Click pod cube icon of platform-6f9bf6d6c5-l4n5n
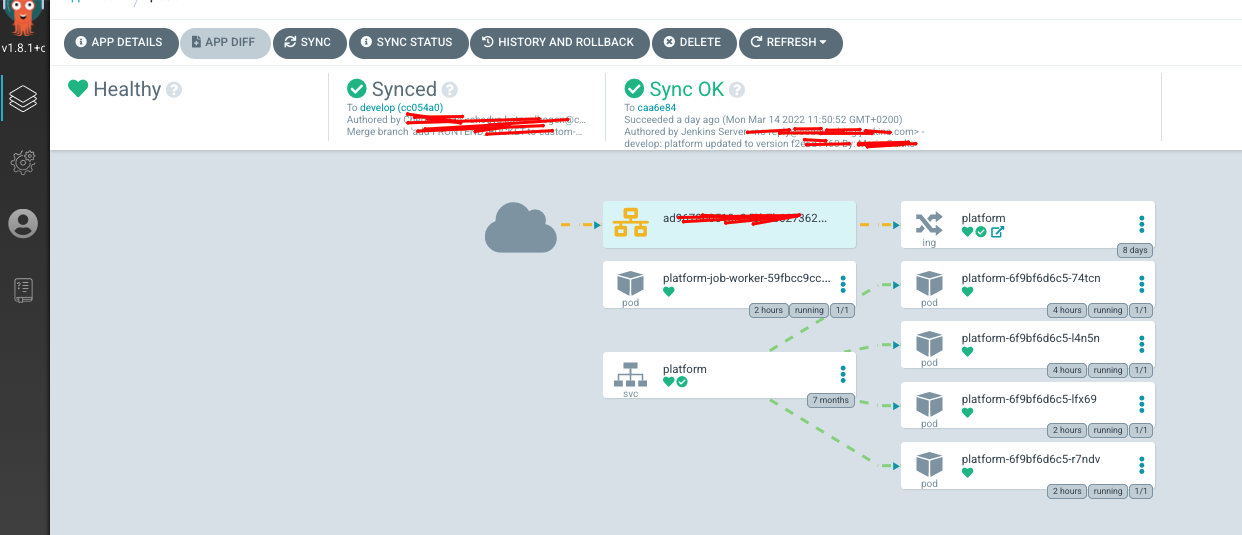Viewport: 1242px width, 535px height. [929, 343]
